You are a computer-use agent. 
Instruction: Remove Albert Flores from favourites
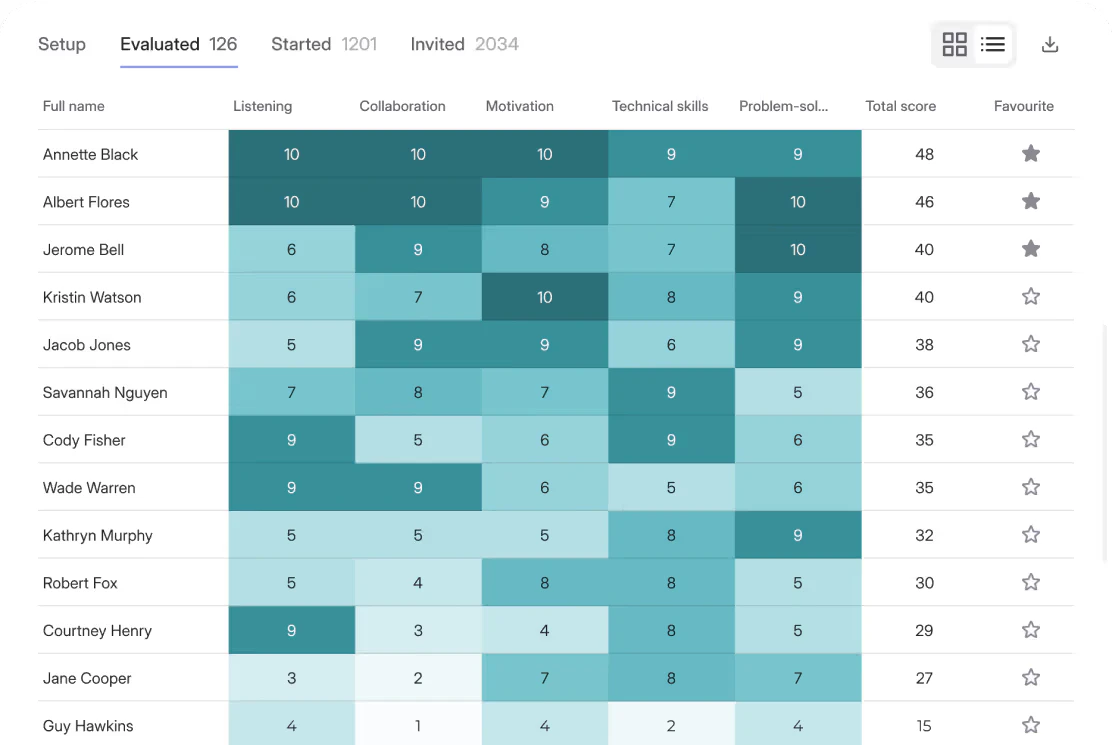pos(1031,202)
